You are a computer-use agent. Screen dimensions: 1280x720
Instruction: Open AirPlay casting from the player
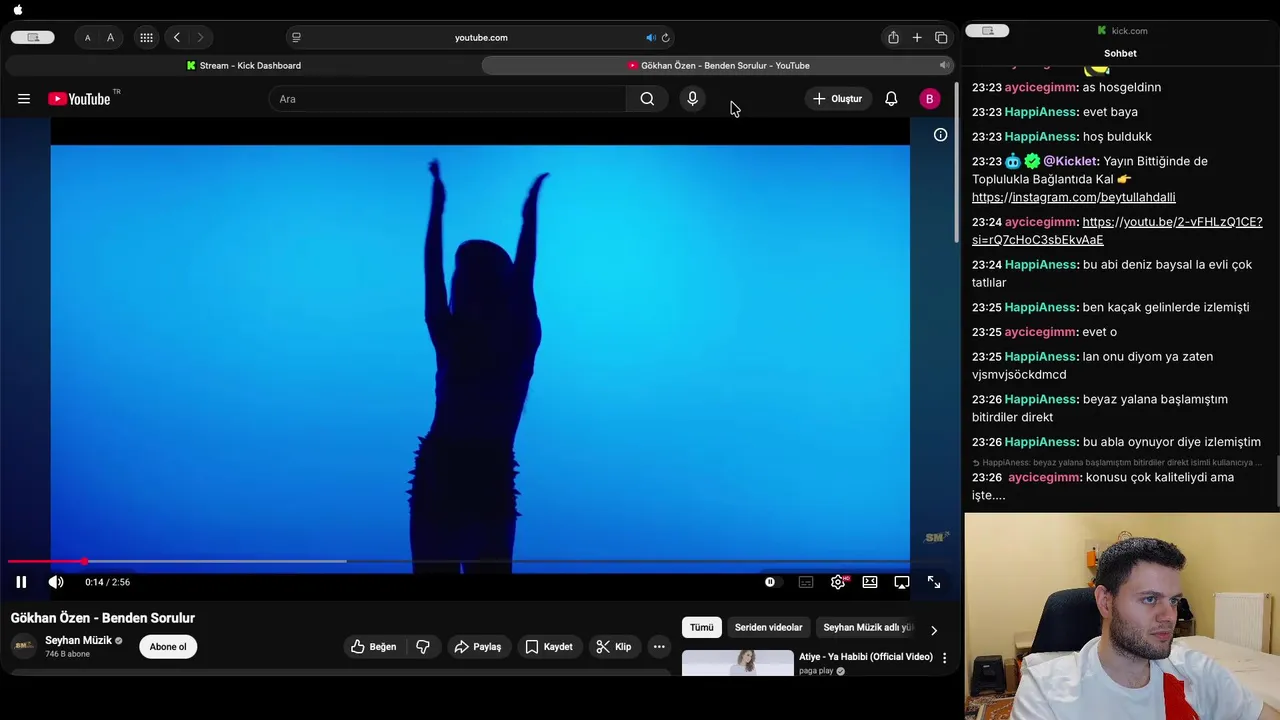click(902, 582)
